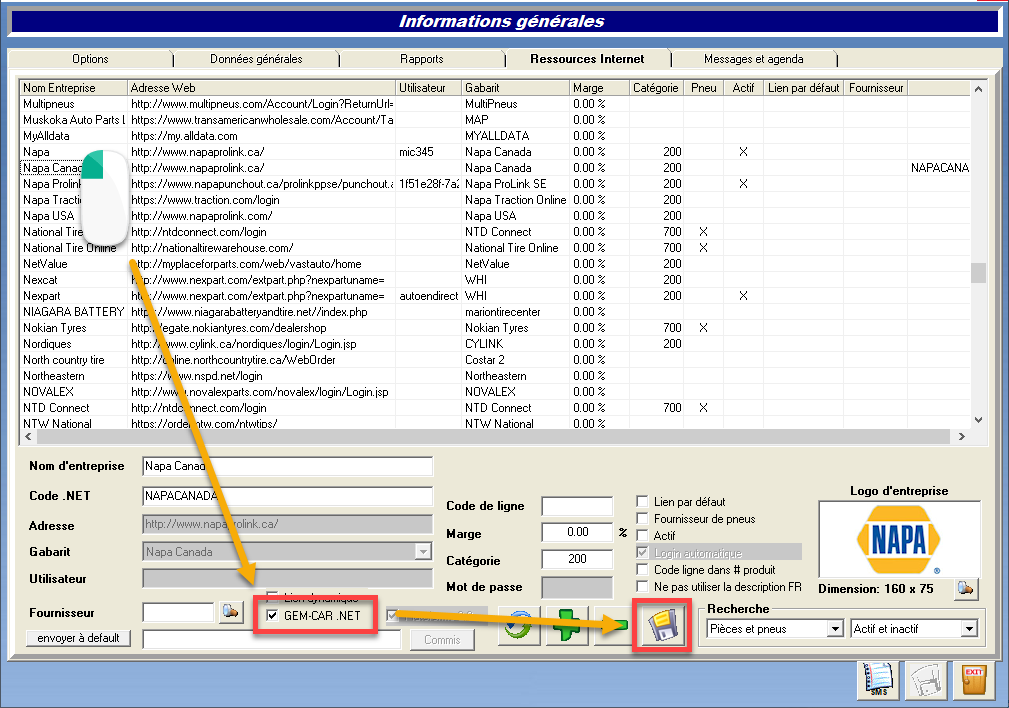Click the Commis button
Screen dimensions: 1009x708
pos(442,640)
